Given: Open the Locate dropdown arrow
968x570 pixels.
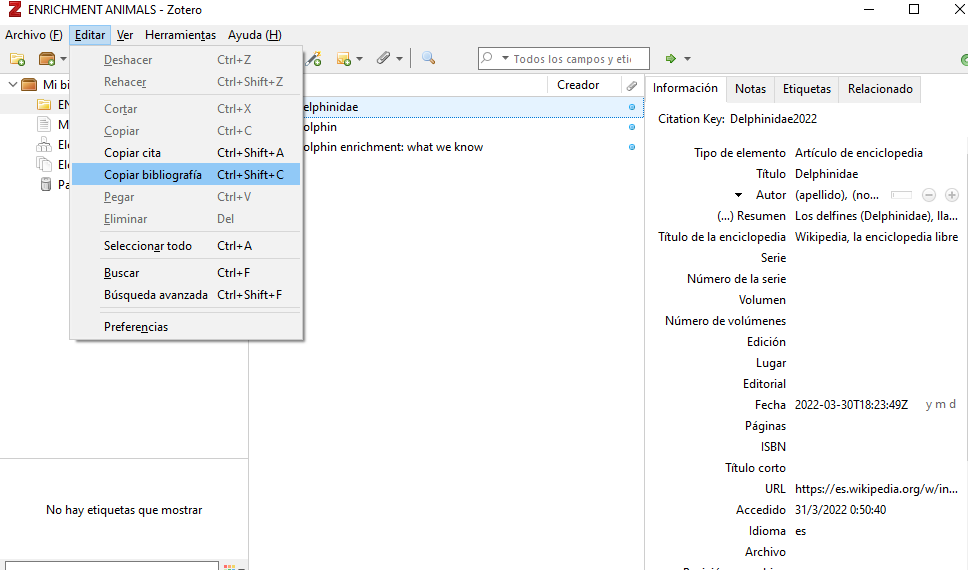Looking at the screenshot, I should pos(687,59).
